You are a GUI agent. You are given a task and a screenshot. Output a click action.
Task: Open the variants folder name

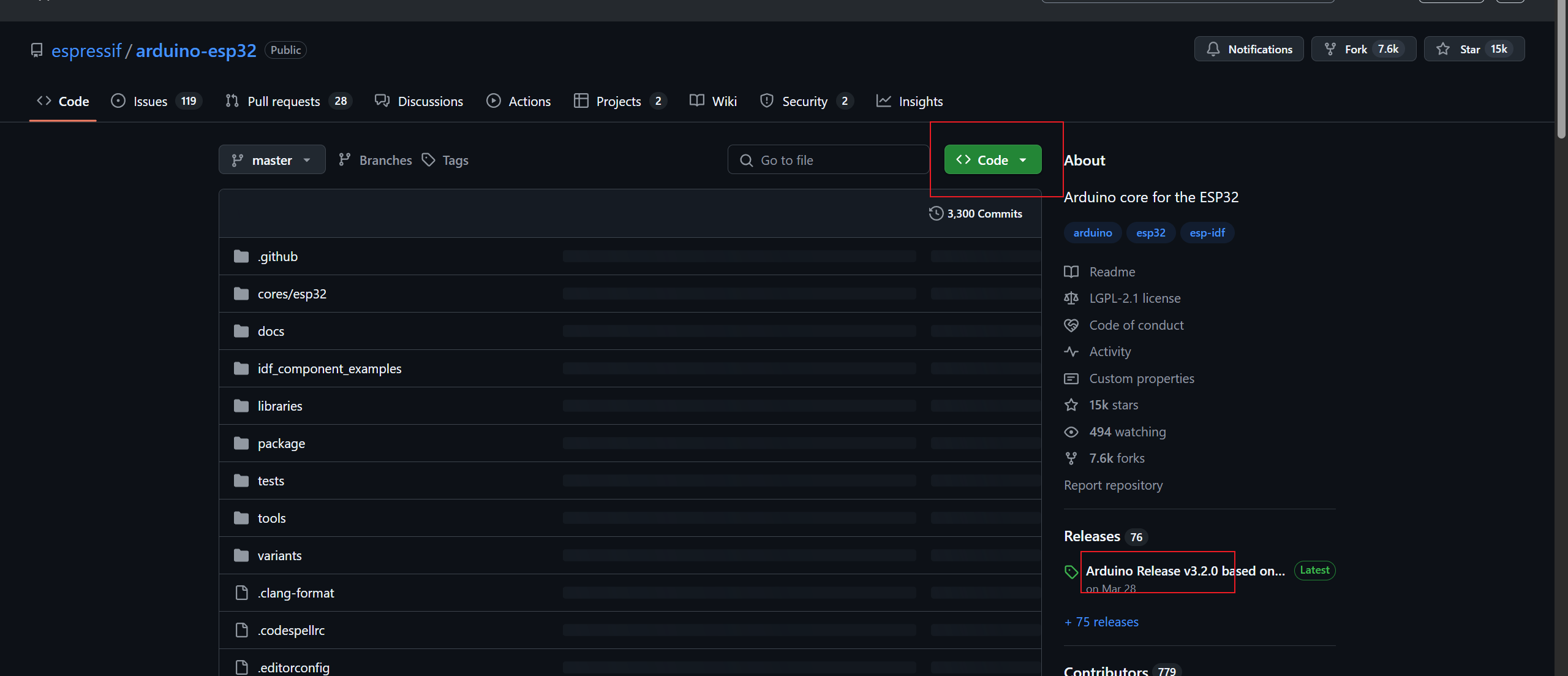[280, 555]
